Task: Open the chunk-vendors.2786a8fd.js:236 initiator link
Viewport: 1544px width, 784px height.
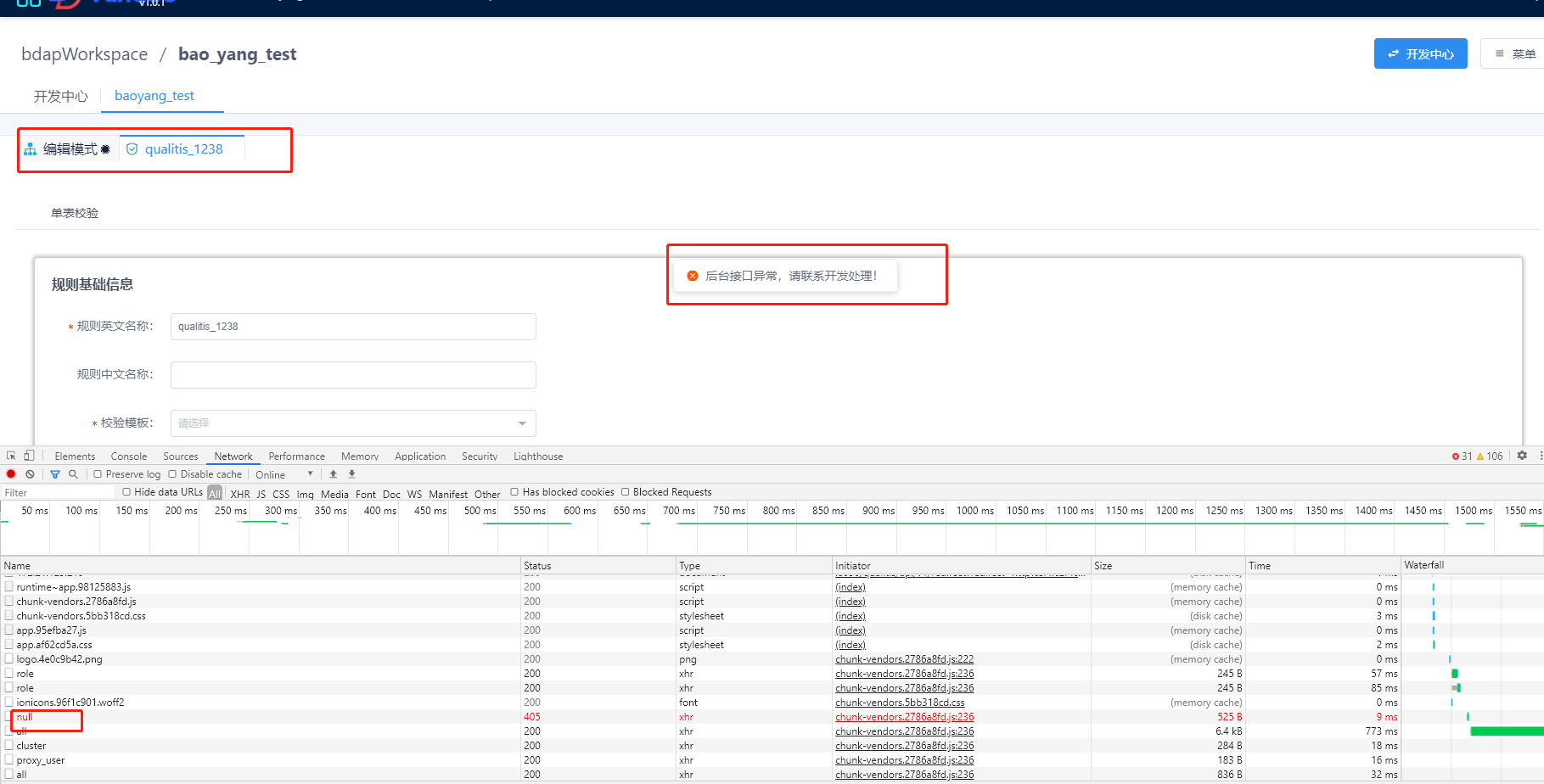Action: pyautogui.click(x=903, y=674)
